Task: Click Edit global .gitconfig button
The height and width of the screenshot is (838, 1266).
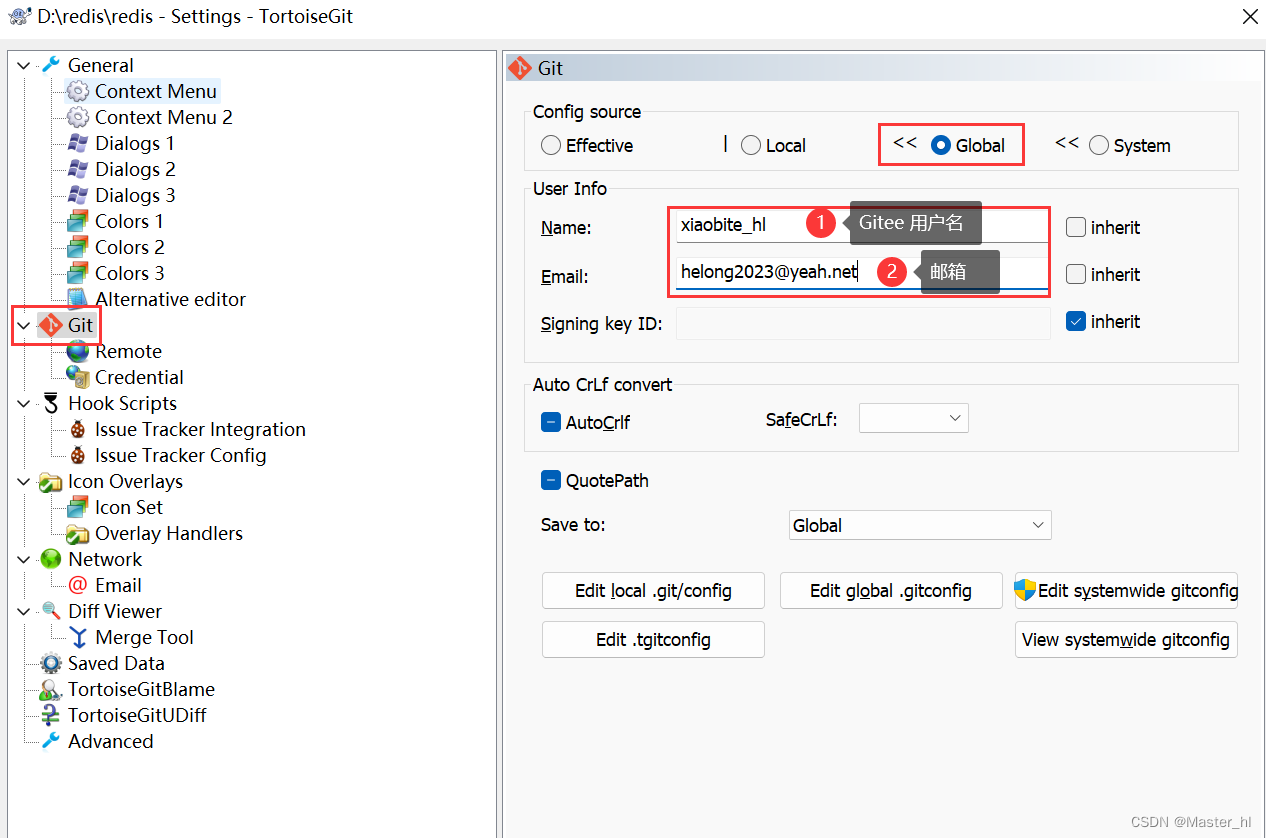Action: pos(891,591)
